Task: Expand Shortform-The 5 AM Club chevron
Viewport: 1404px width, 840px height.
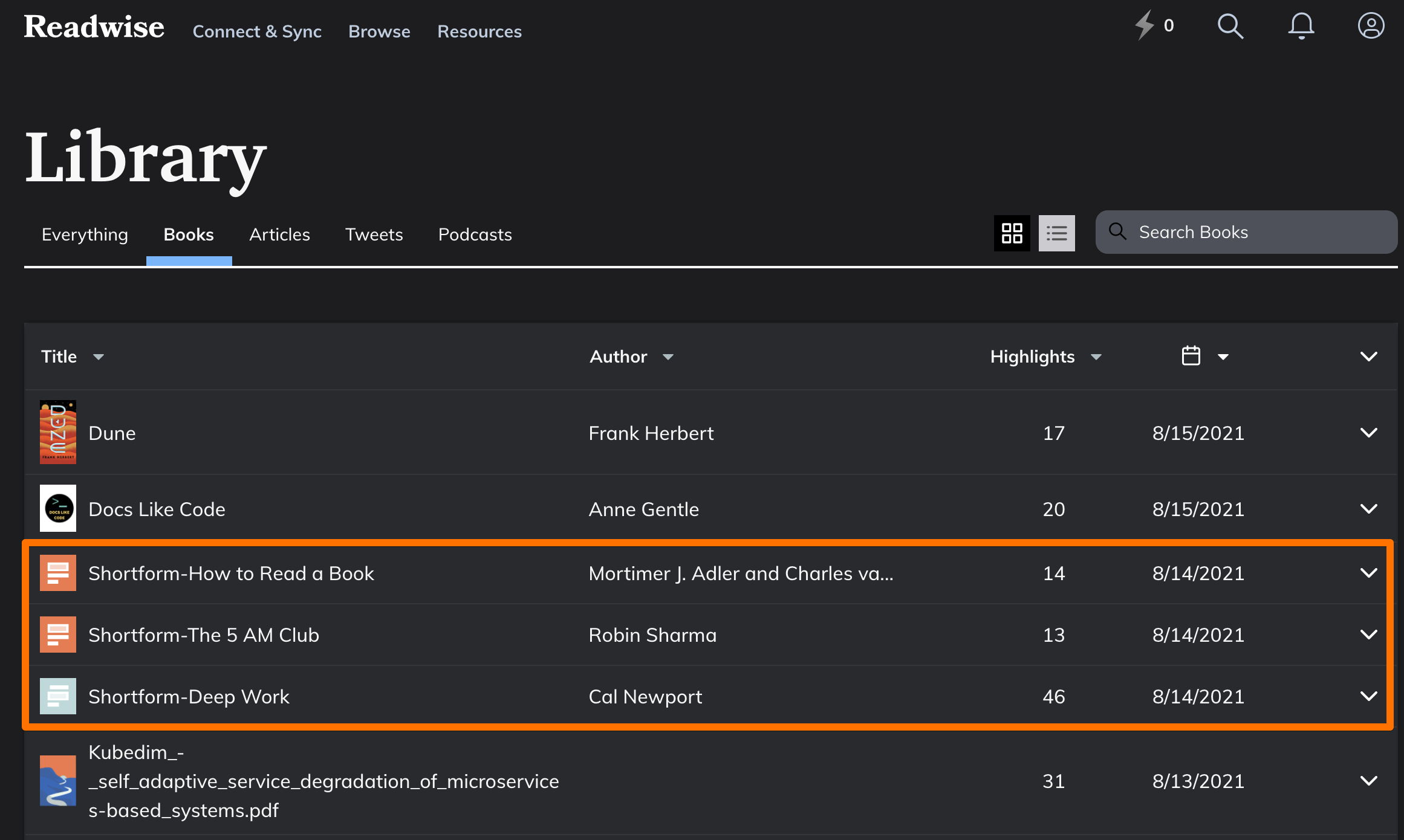Action: 1368,635
